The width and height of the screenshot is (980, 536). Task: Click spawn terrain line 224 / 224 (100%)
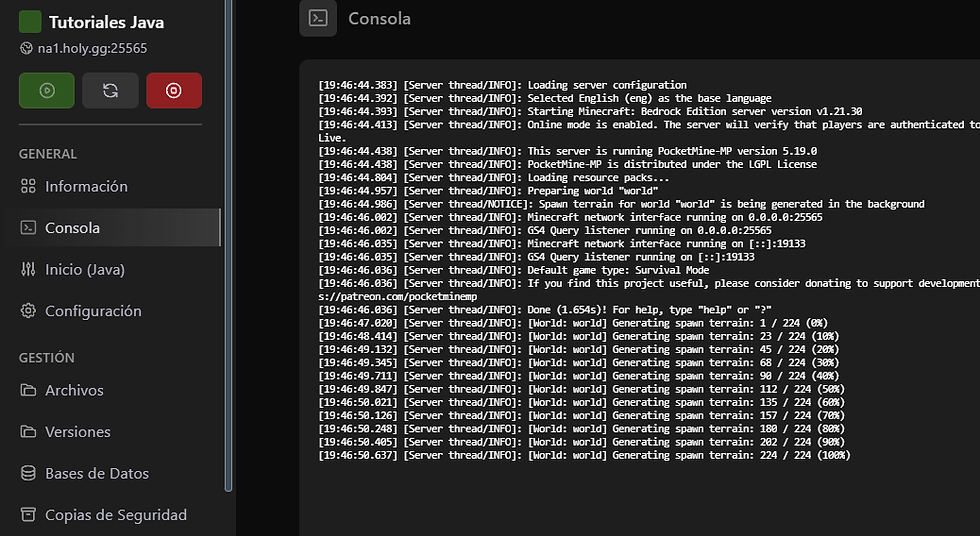584,455
